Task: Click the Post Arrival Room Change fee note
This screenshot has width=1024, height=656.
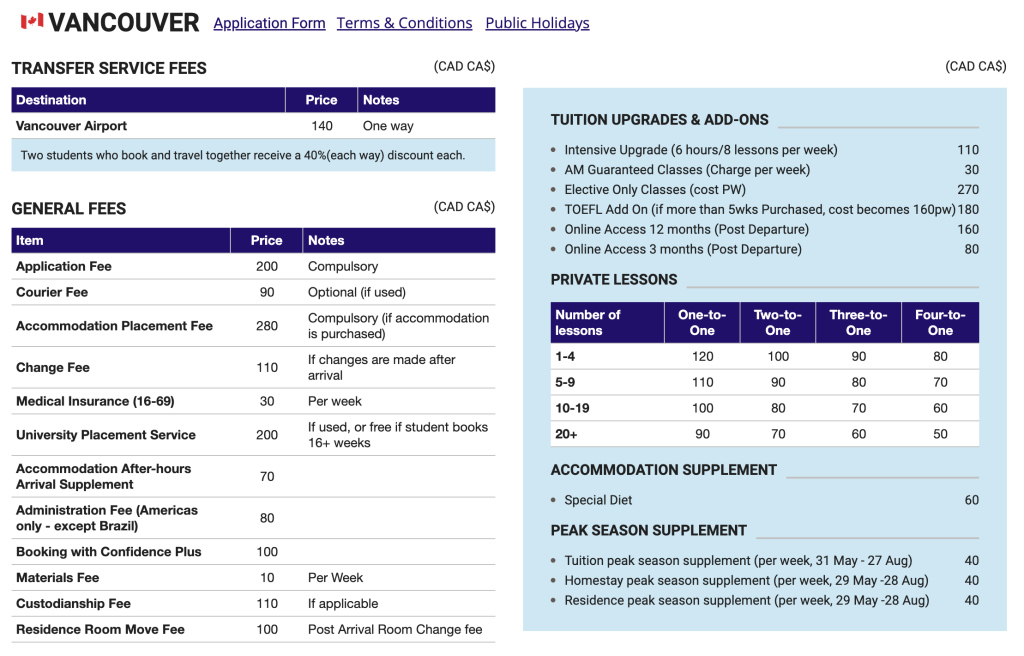Action: pyautogui.click(x=395, y=629)
